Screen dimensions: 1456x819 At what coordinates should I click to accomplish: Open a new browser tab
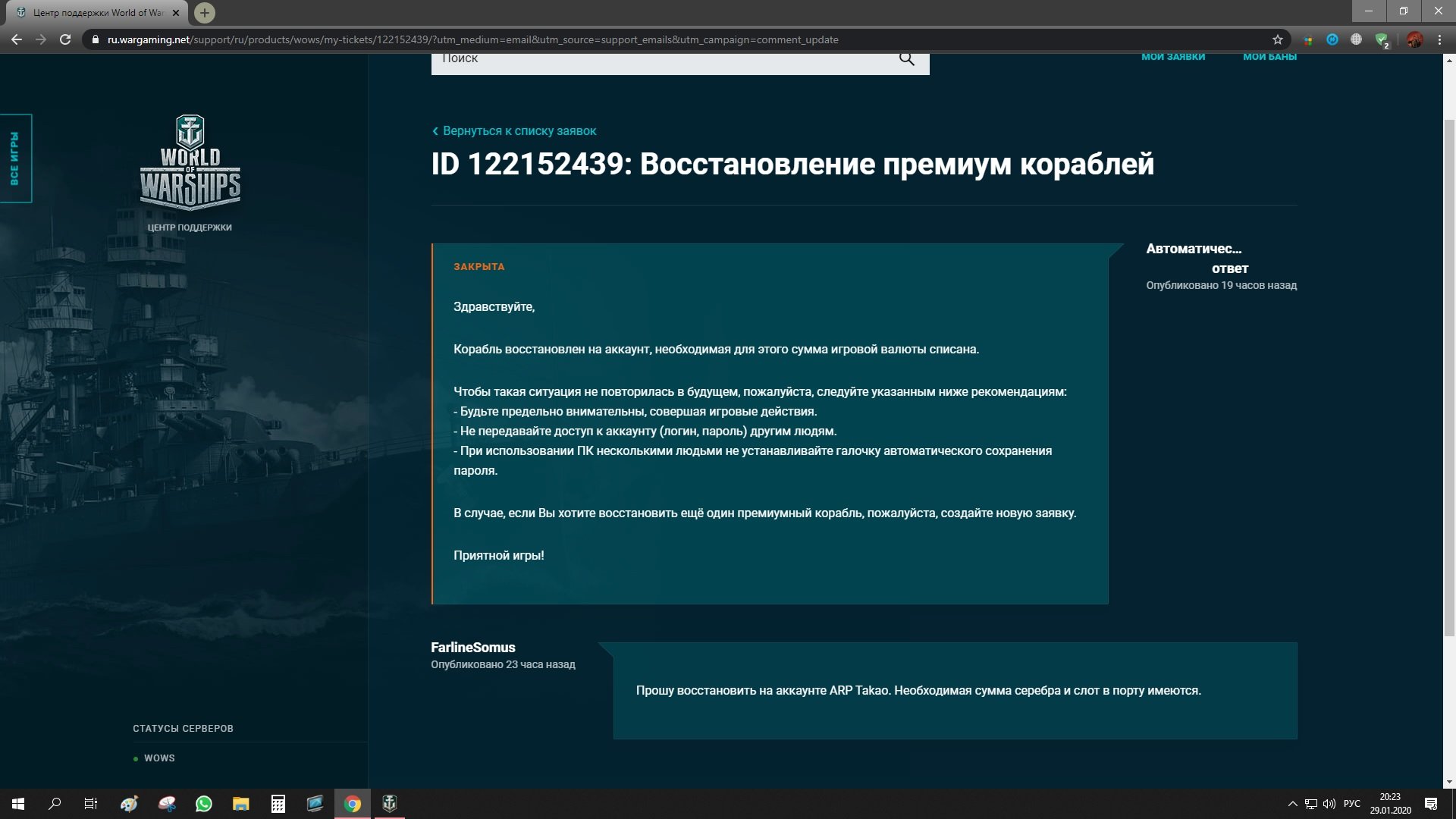[x=205, y=13]
